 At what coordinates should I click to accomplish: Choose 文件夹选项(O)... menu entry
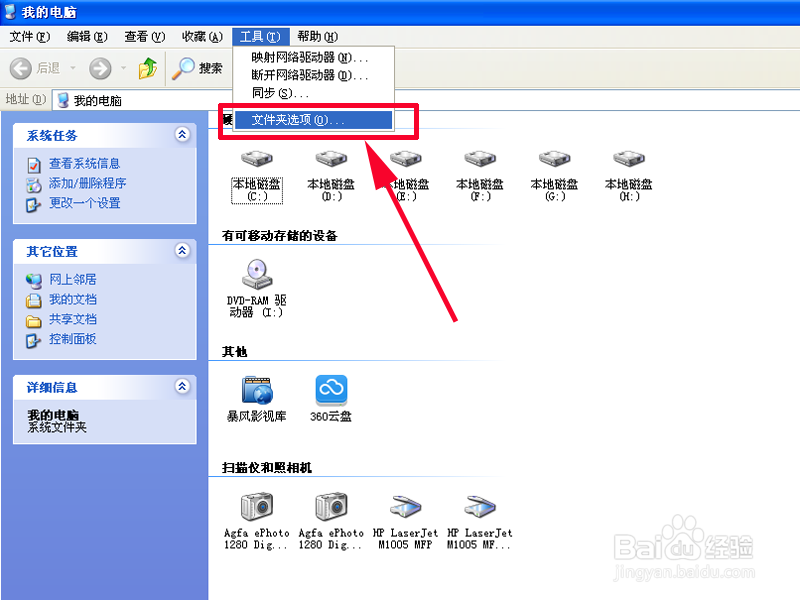pos(313,120)
